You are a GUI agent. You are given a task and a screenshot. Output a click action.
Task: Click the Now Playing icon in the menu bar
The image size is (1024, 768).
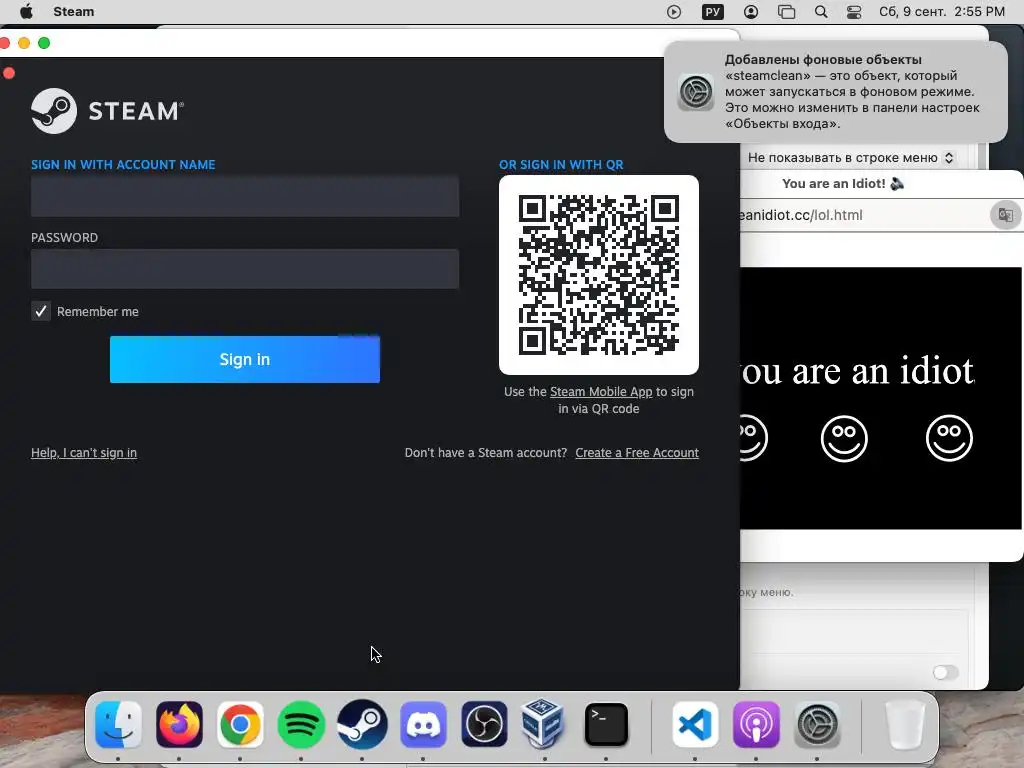(x=674, y=12)
